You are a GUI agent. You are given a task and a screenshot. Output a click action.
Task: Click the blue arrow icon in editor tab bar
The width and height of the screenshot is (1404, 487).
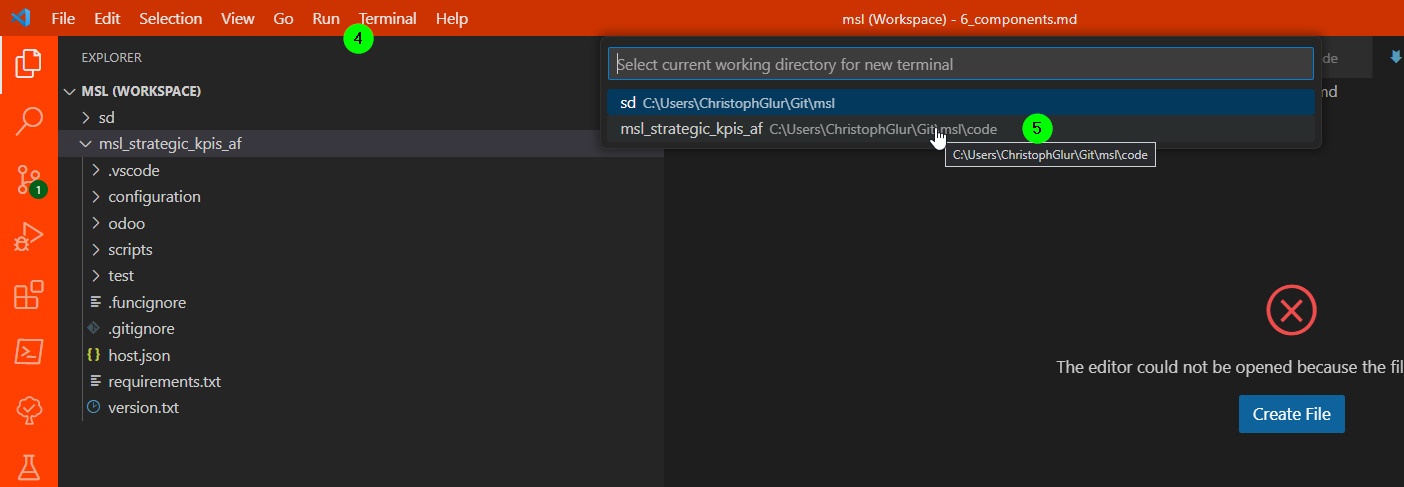point(1396,58)
